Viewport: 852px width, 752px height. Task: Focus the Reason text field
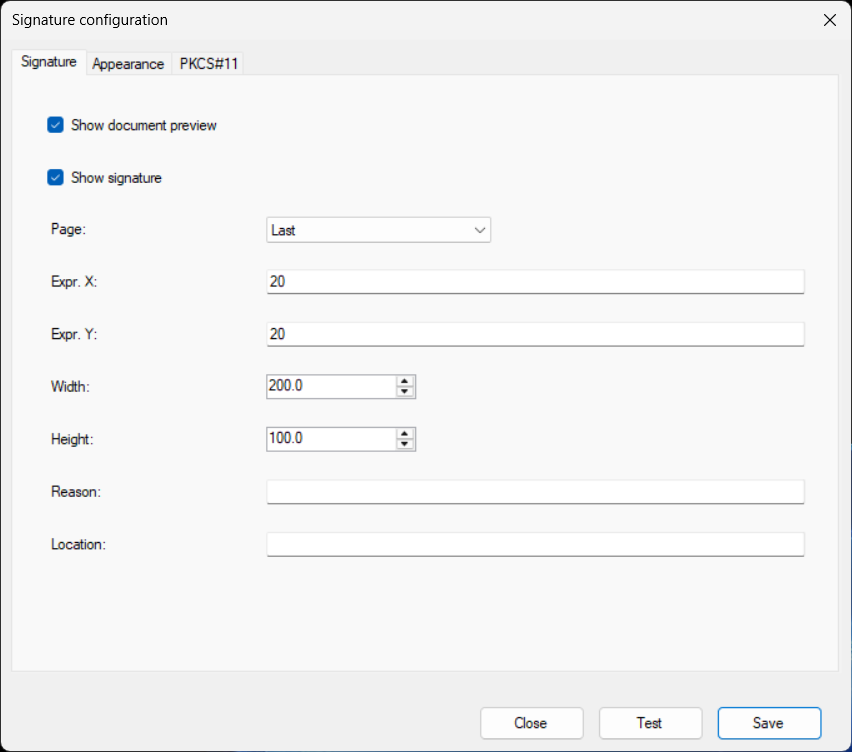pyautogui.click(x=535, y=492)
